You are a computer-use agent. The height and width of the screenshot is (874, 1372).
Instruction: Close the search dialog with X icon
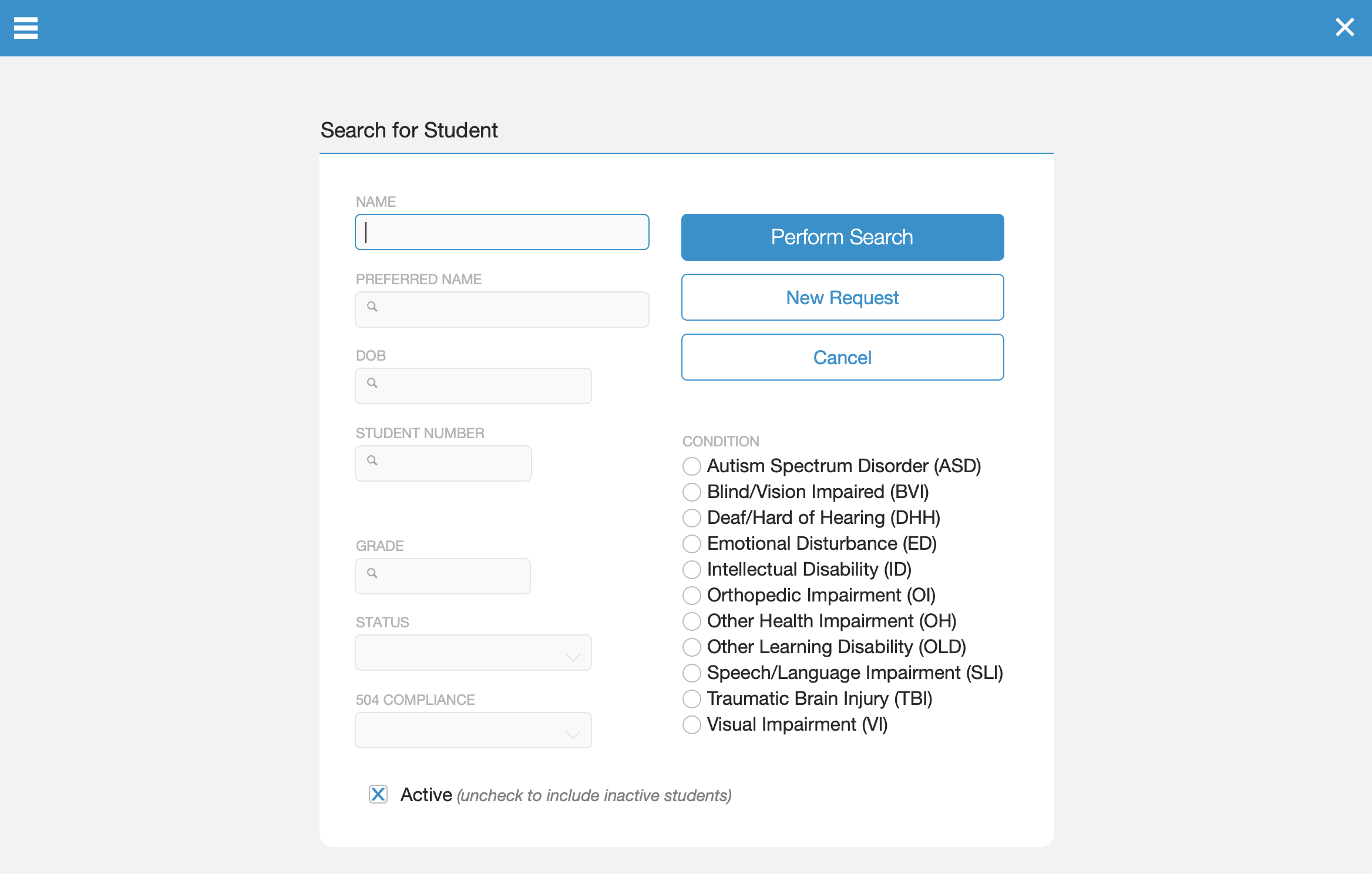[x=1344, y=27]
